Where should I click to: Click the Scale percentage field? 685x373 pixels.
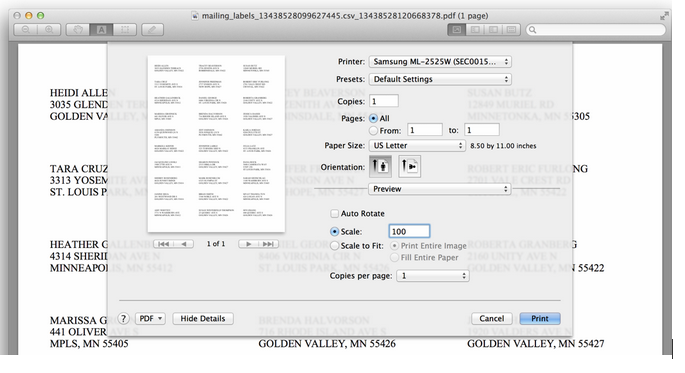(x=409, y=231)
